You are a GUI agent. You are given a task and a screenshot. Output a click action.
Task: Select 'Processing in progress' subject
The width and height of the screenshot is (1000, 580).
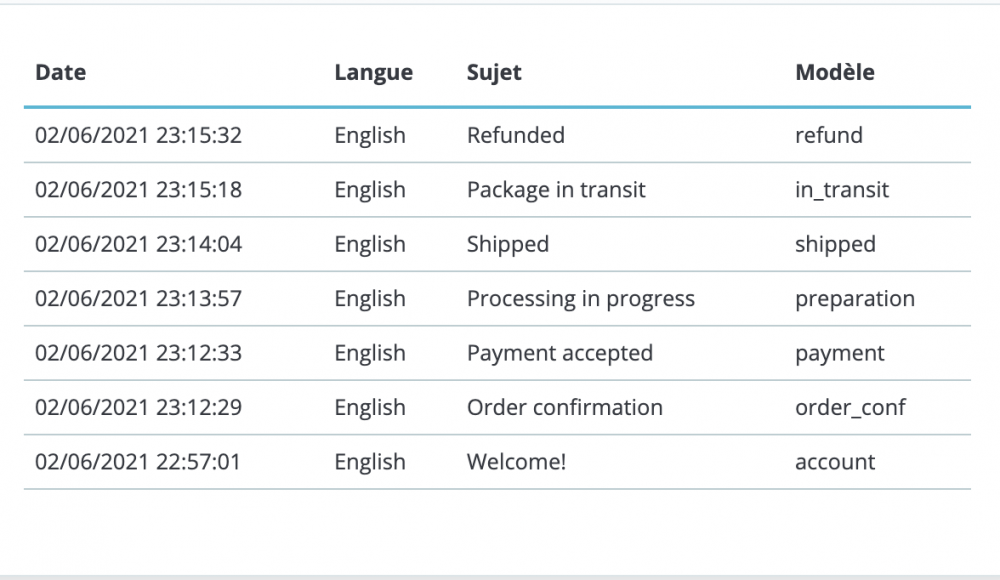pyautogui.click(x=580, y=299)
